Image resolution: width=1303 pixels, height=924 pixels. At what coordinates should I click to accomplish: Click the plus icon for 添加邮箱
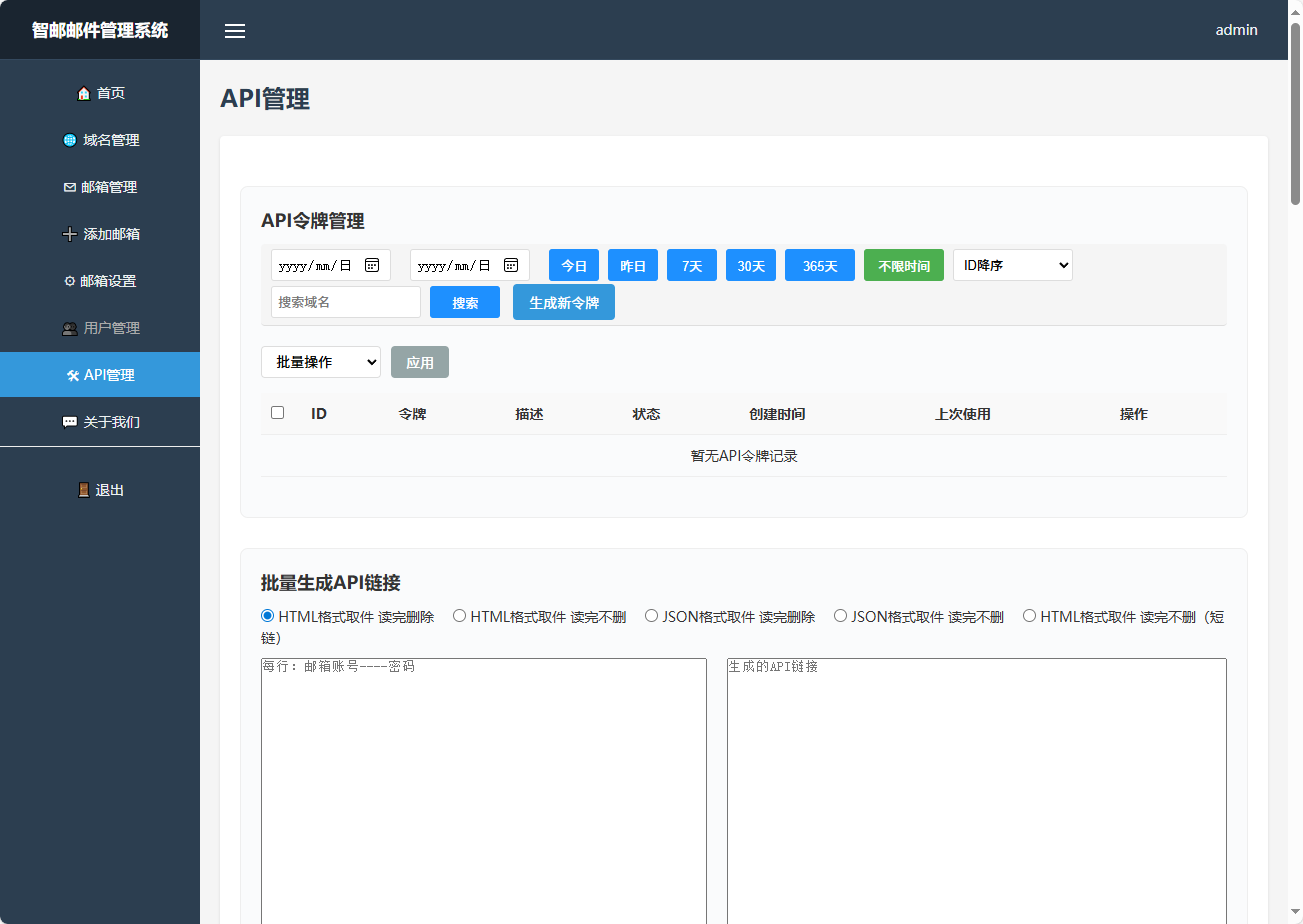(x=70, y=235)
